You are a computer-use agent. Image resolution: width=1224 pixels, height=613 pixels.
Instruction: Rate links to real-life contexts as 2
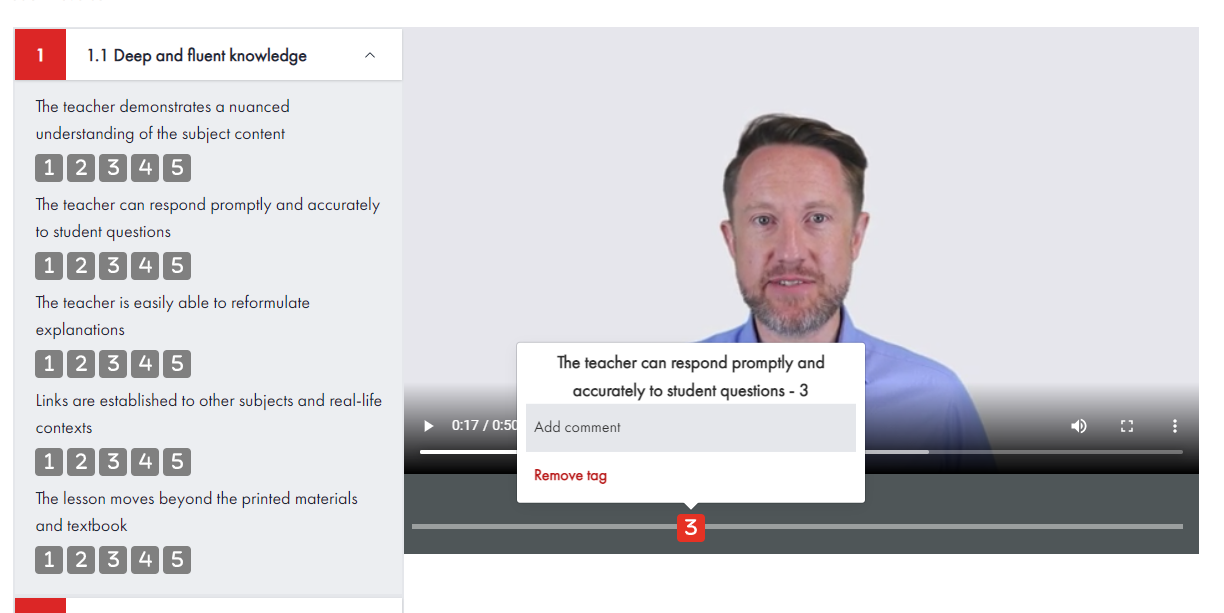[x=81, y=462]
